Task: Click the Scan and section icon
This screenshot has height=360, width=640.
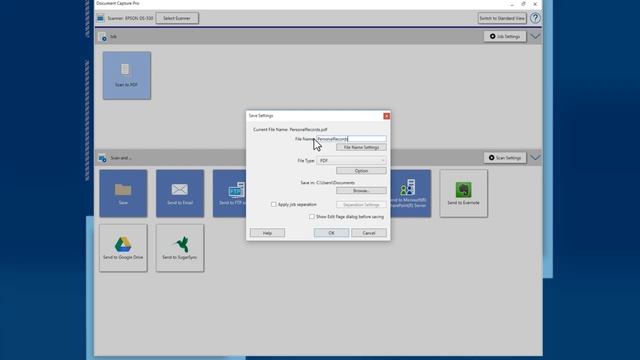Action: [x=102, y=158]
